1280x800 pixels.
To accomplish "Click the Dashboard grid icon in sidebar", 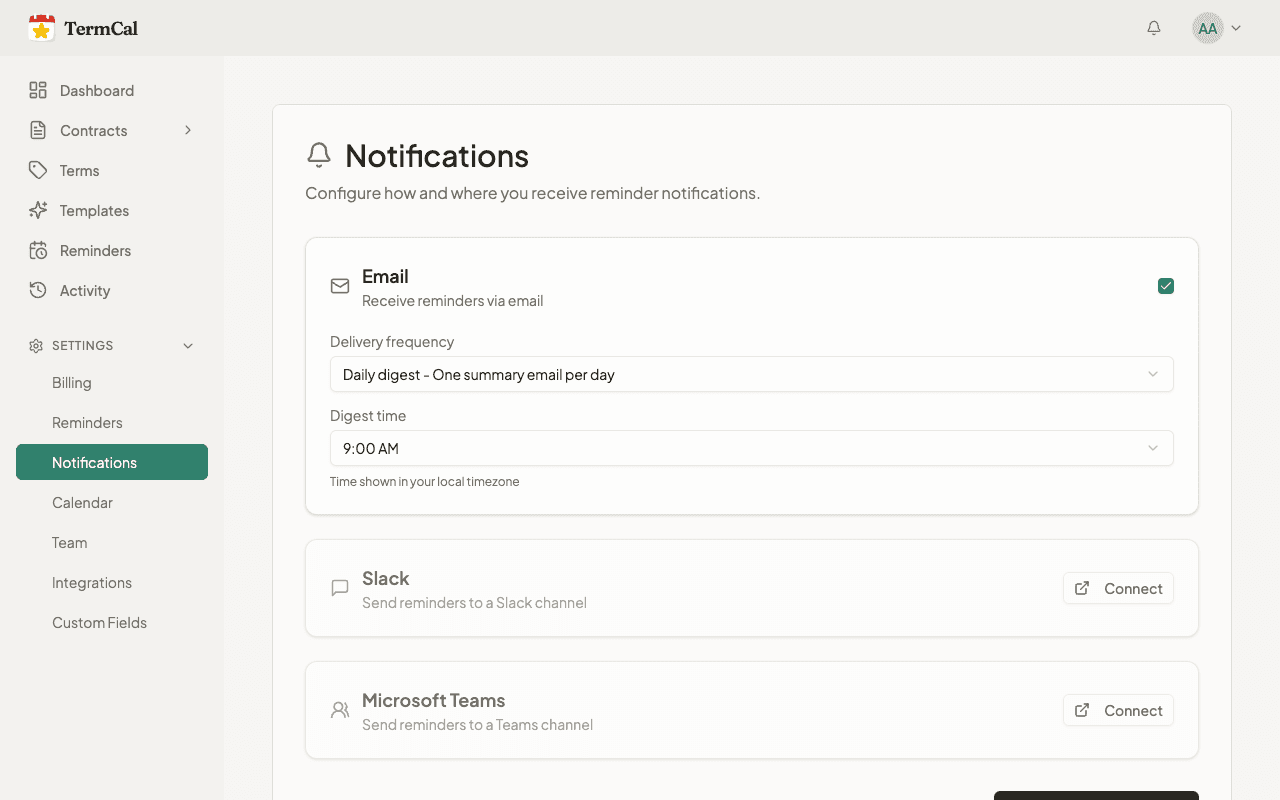I will point(38,91).
